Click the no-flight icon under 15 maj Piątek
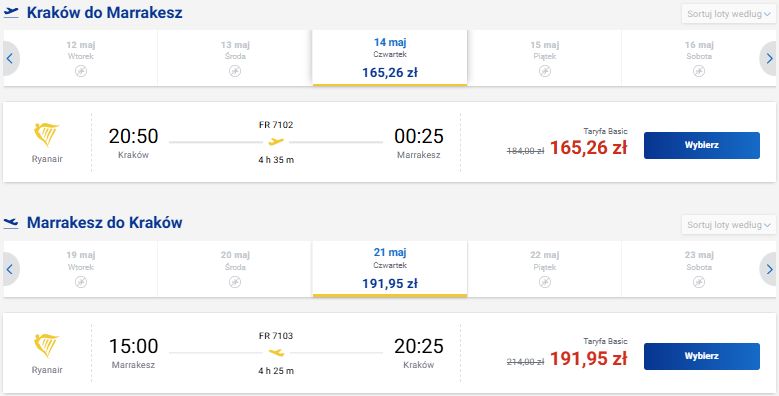Image resolution: width=779 pixels, height=396 pixels. (x=545, y=71)
